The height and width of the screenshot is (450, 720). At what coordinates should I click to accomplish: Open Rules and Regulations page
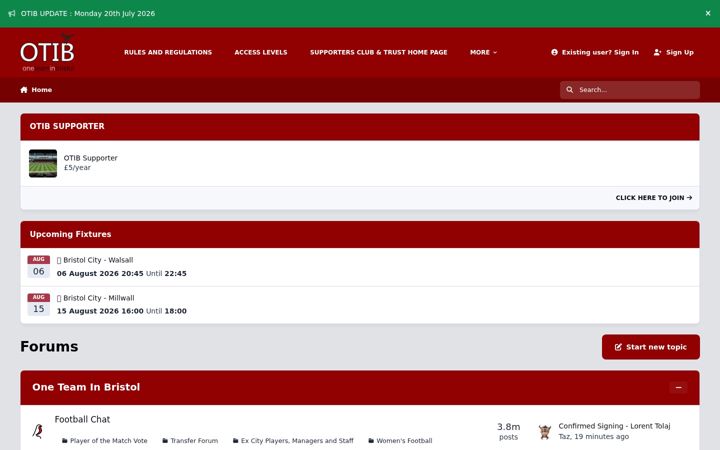[168, 52]
